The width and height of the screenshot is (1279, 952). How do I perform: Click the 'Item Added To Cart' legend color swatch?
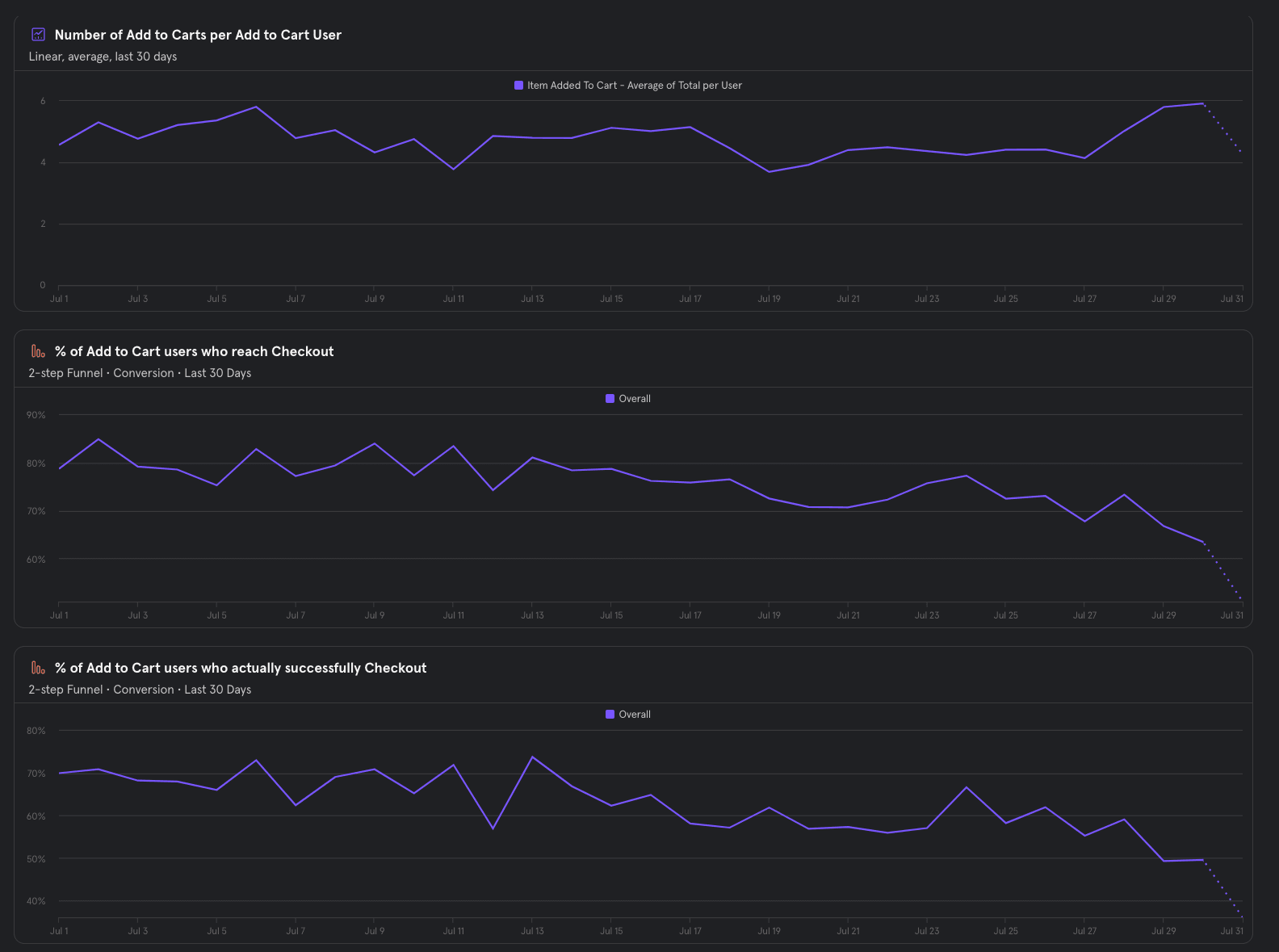(x=519, y=86)
